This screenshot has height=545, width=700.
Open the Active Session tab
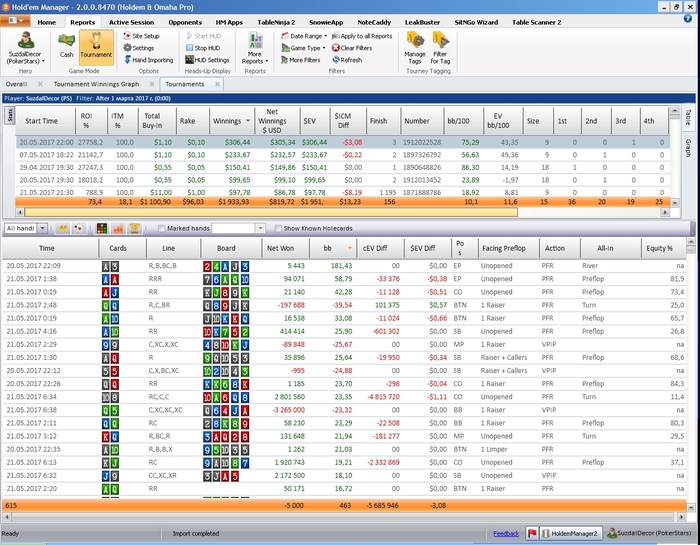click(131, 22)
